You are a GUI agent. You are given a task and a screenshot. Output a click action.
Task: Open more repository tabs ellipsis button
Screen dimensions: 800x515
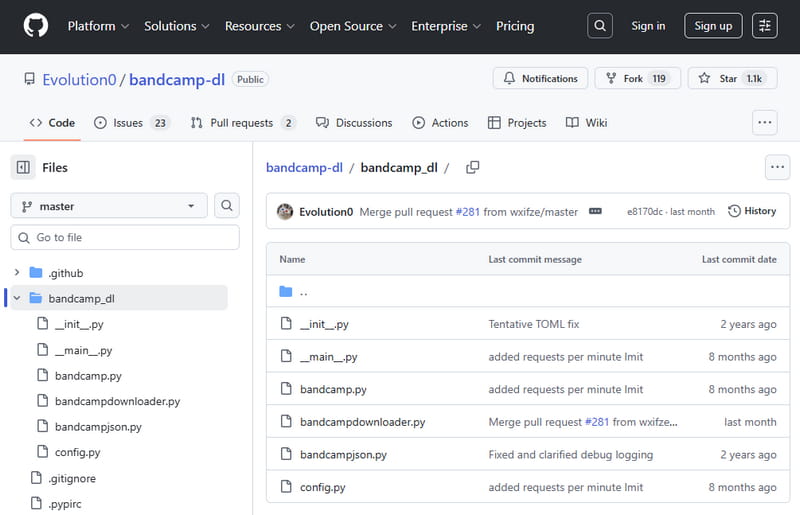pyautogui.click(x=765, y=122)
